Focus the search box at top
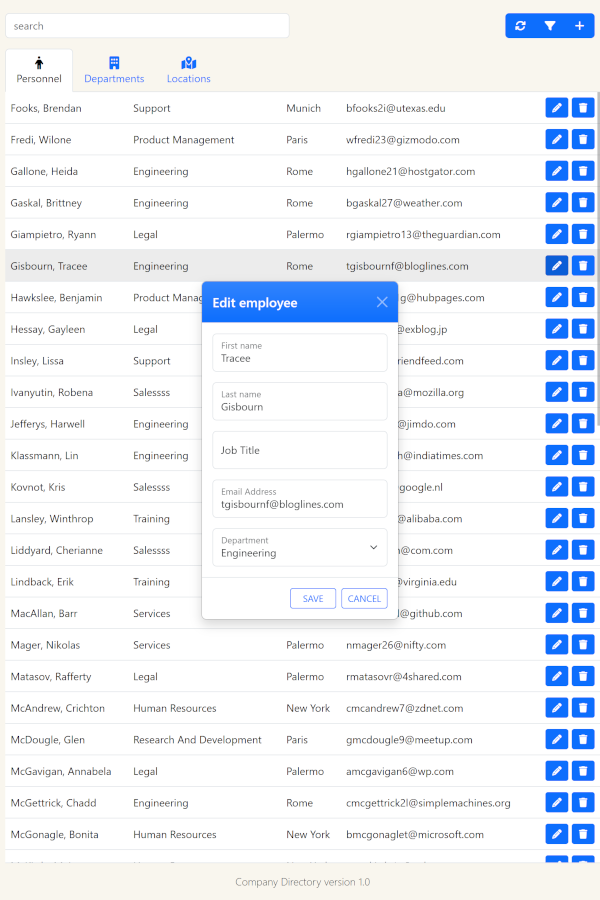This screenshot has height=900, width=600. tap(147, 26)
